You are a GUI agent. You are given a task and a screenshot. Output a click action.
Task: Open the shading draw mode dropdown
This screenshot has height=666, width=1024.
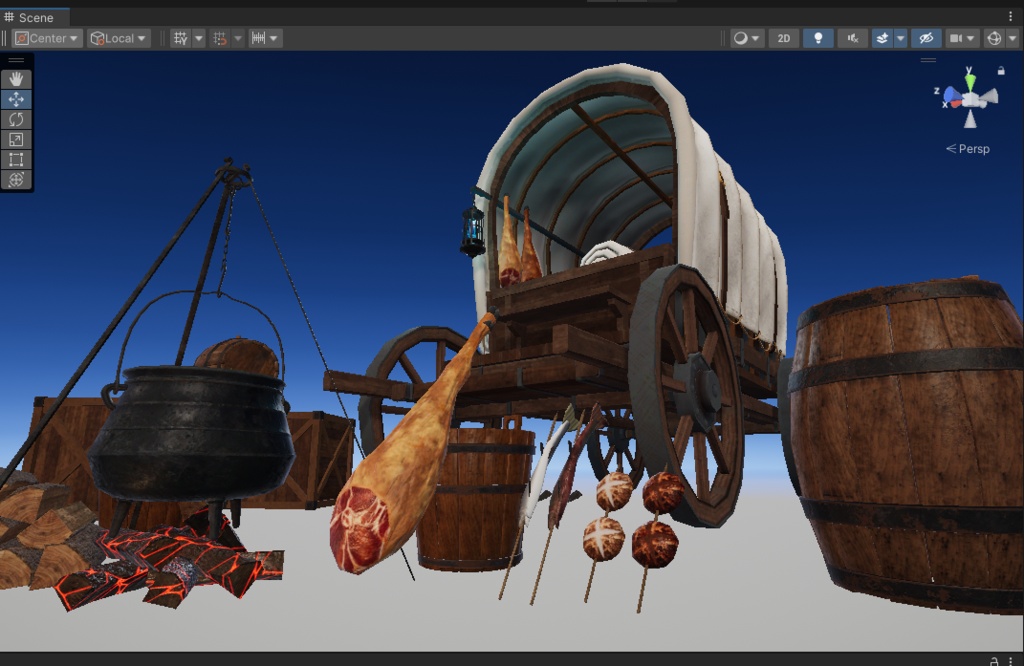746,39
